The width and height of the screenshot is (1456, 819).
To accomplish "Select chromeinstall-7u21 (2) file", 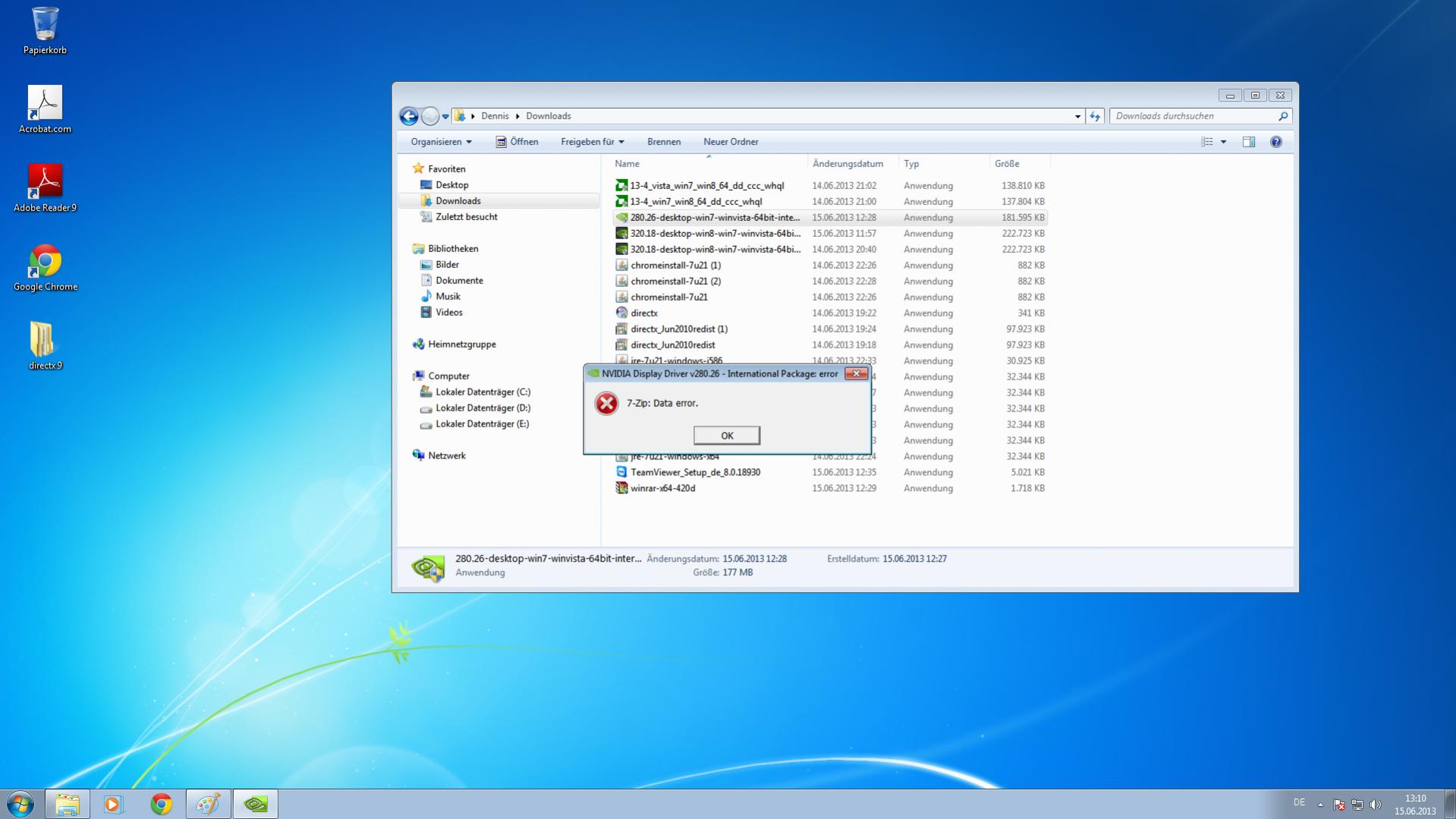I will [829, 282].
